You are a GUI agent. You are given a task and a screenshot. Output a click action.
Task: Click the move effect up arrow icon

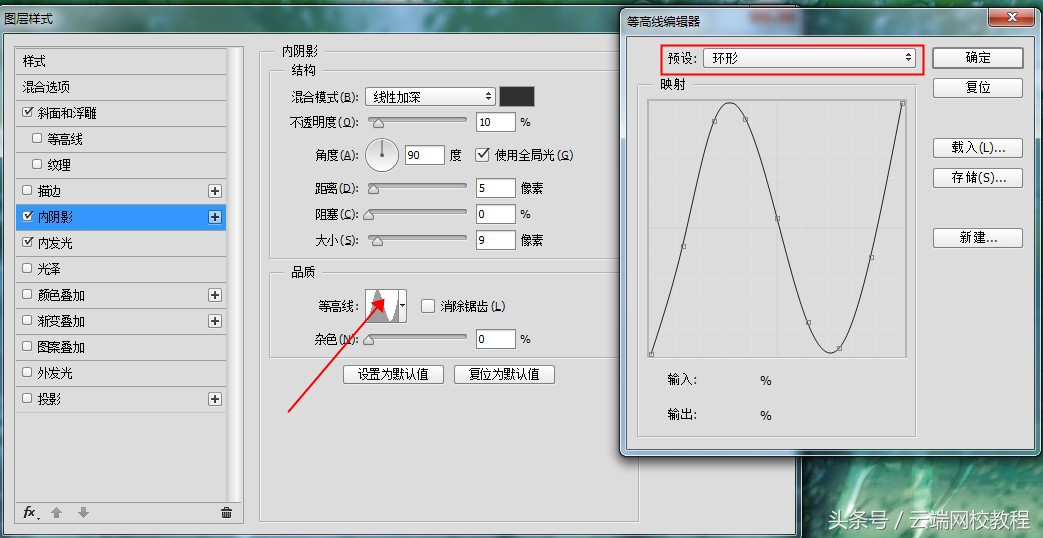[x=57, y=512]
